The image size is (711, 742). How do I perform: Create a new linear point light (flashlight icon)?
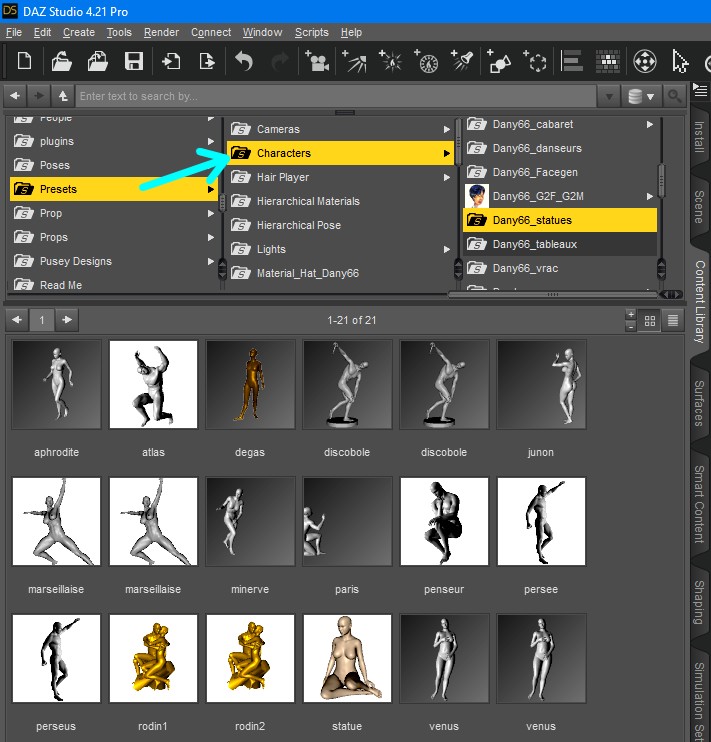coord(462,62)
